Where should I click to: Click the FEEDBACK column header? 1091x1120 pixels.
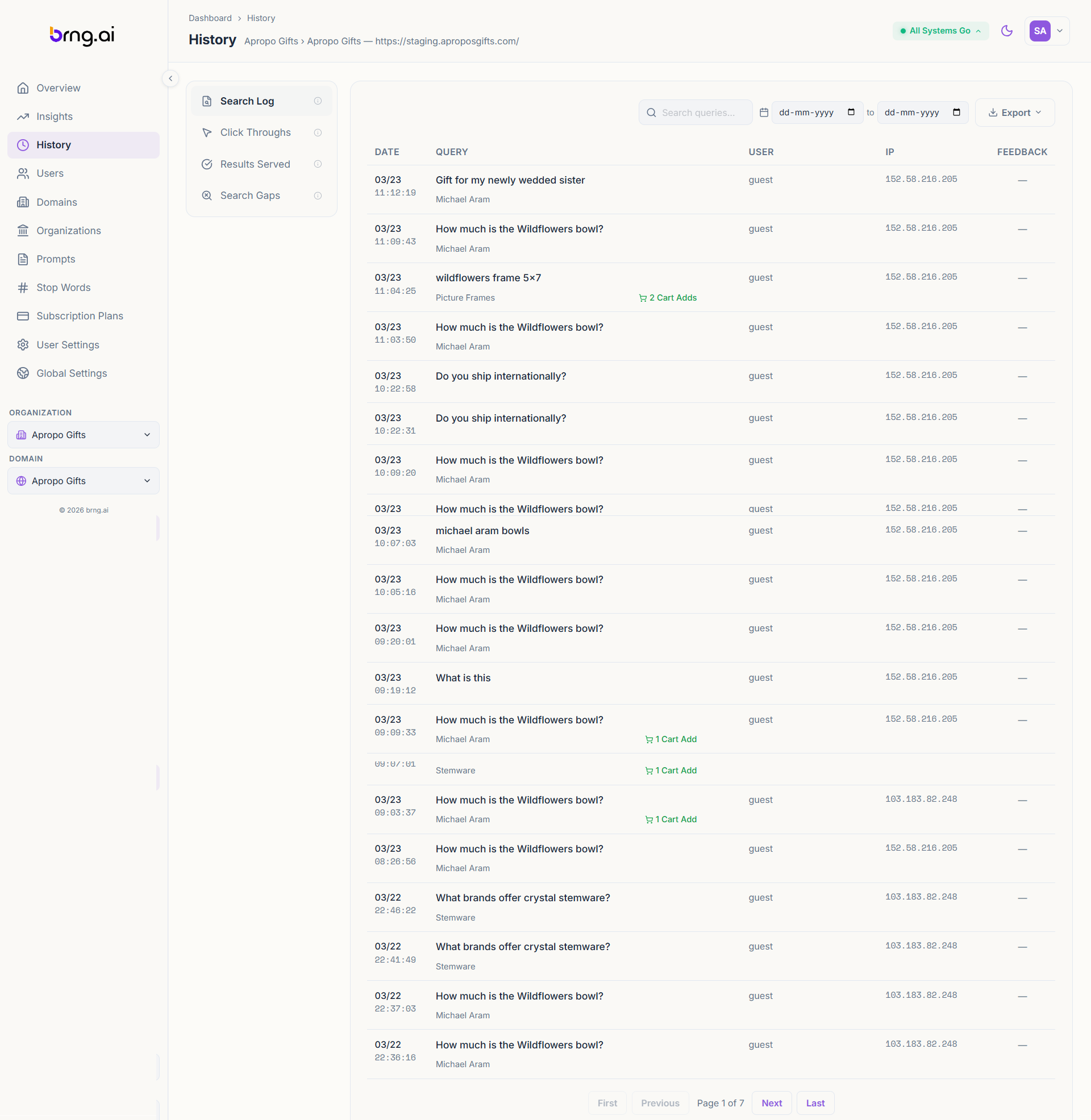(1022, 152)
